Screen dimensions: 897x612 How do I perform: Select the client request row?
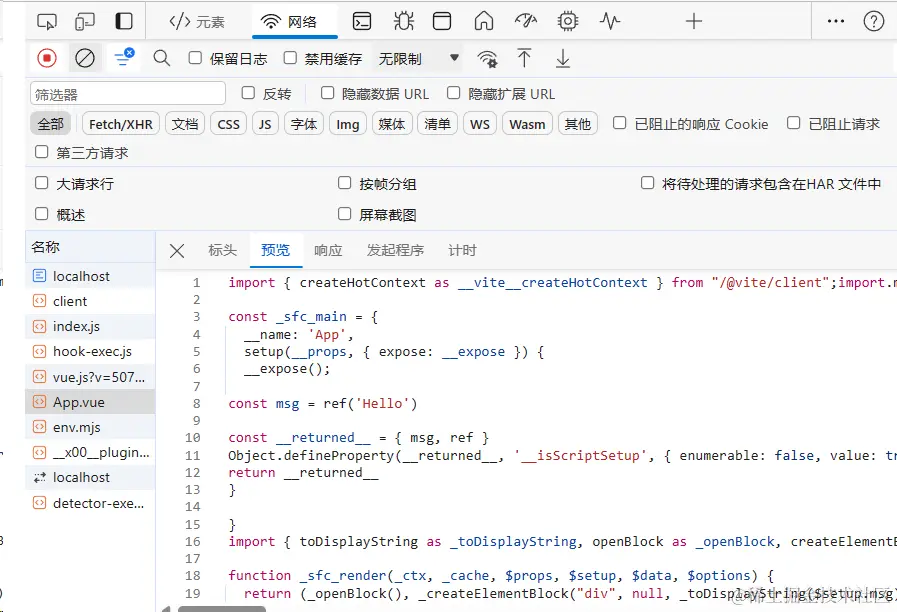90,301
